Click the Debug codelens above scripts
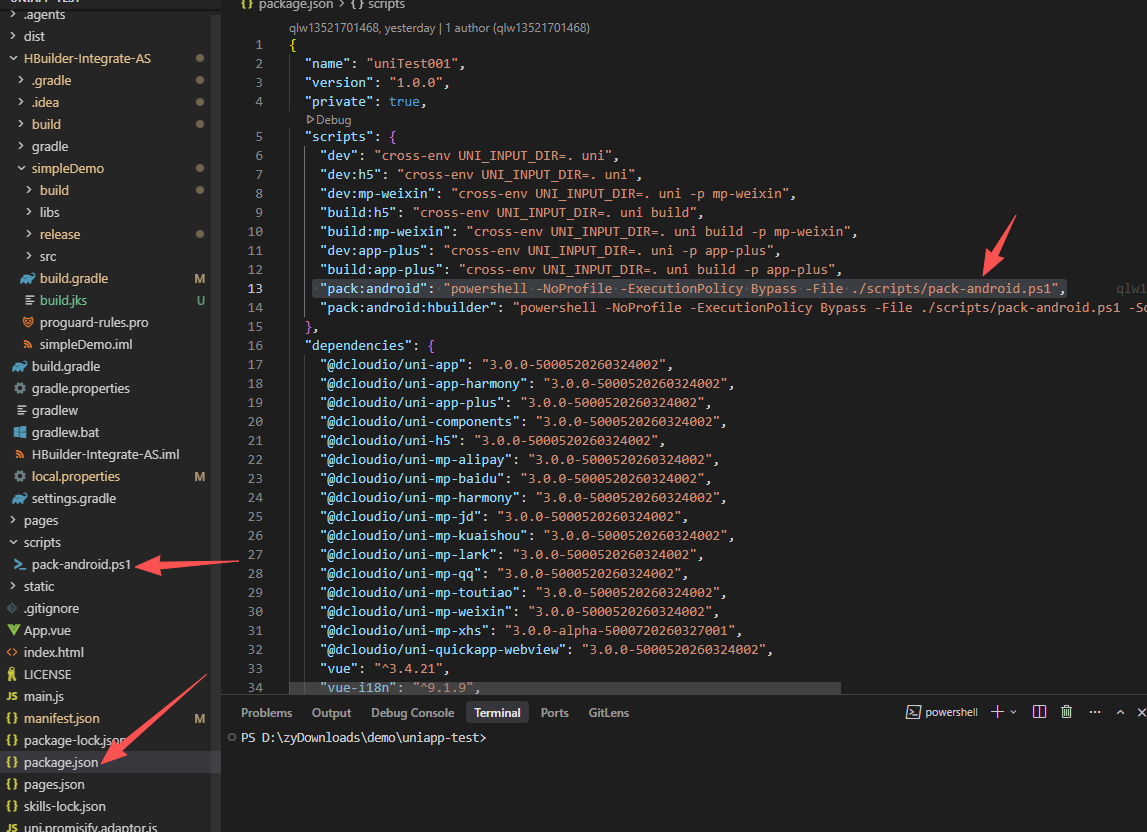The height and width of the screenshot is (832, 1147). click(328, 119)
